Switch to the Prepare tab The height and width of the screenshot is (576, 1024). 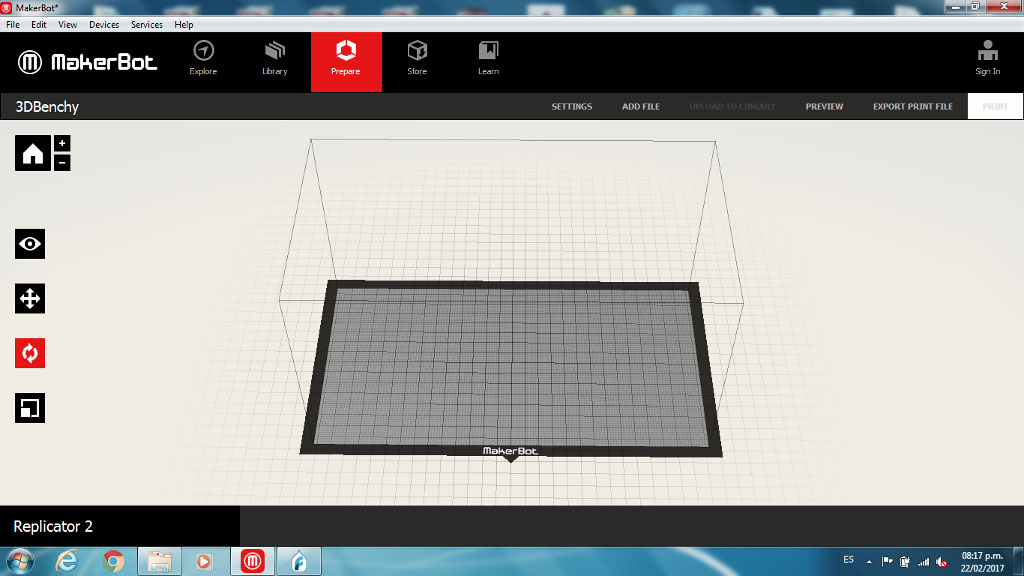click(x=346, y=61)
